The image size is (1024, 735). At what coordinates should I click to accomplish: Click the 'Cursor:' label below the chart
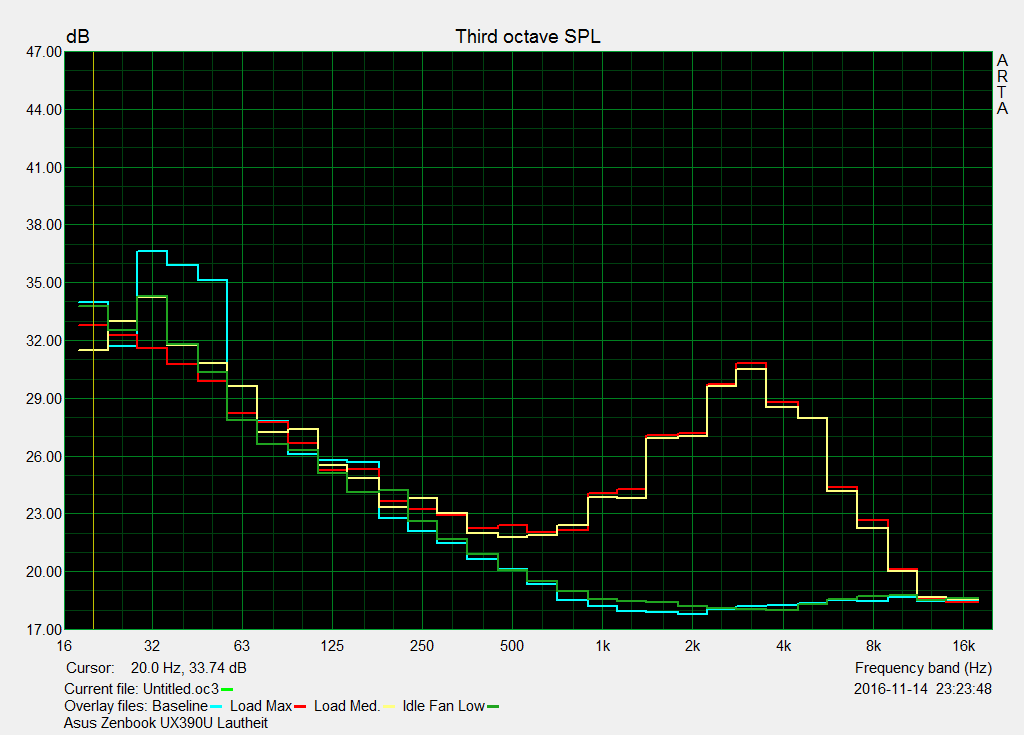click(x=90, y=668)
